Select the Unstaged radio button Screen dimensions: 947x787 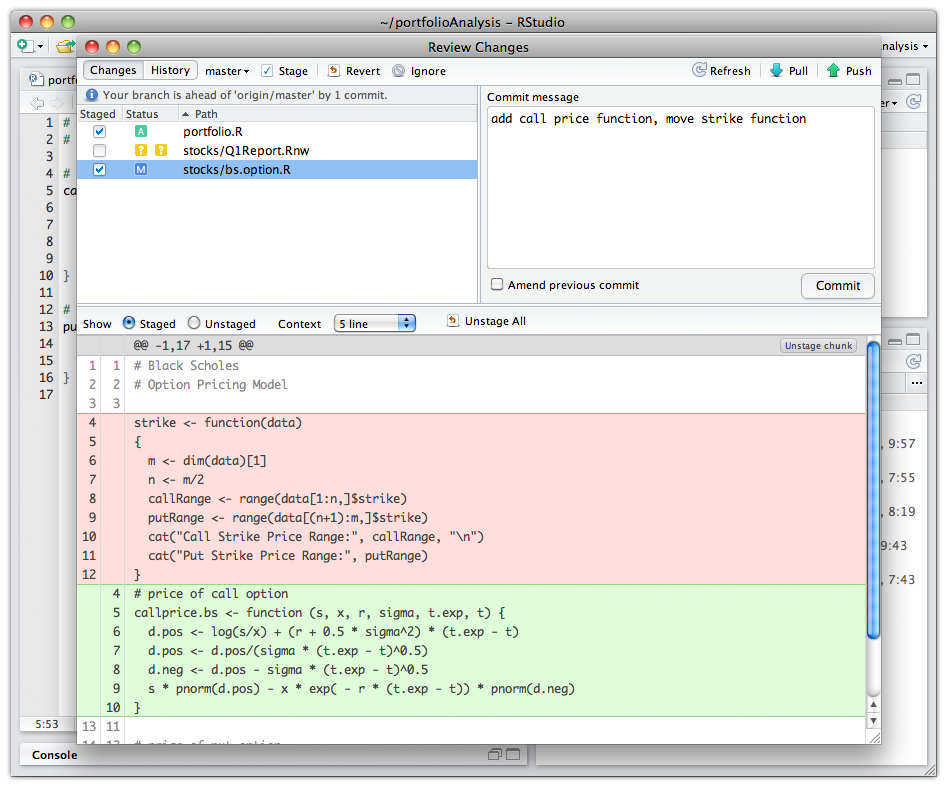point(194,323)
